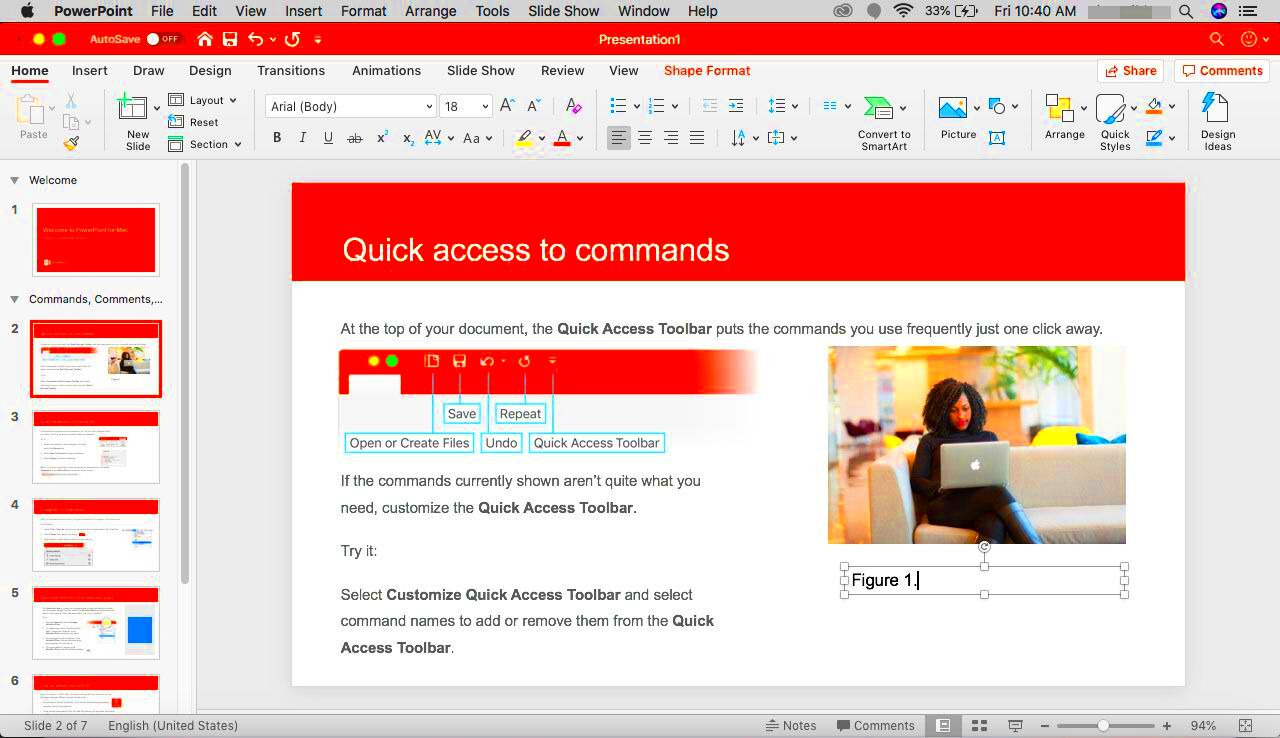This screenshot has width=1280, height=738.
Task: Click the Home icon in title bar
Action: 205,39
